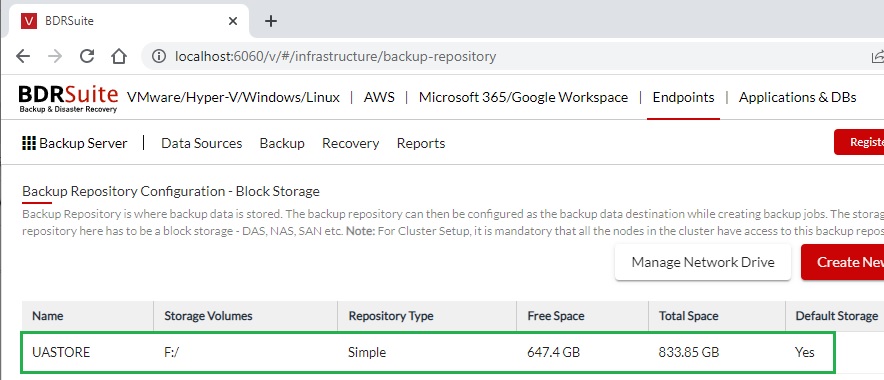884x380 pixels.
Task: Click the browser forward arrow
Action: [55, 56]
